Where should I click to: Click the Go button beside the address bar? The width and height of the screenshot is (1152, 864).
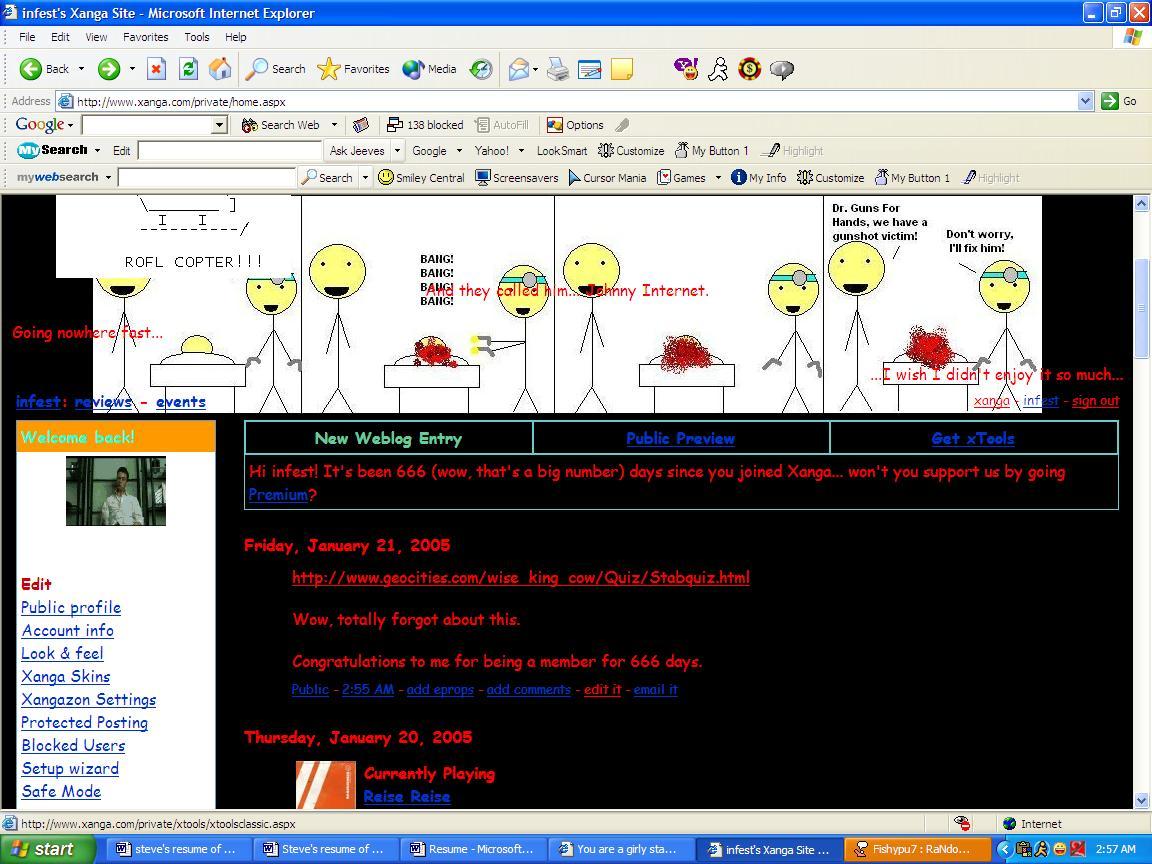[x=1119, y=101]
